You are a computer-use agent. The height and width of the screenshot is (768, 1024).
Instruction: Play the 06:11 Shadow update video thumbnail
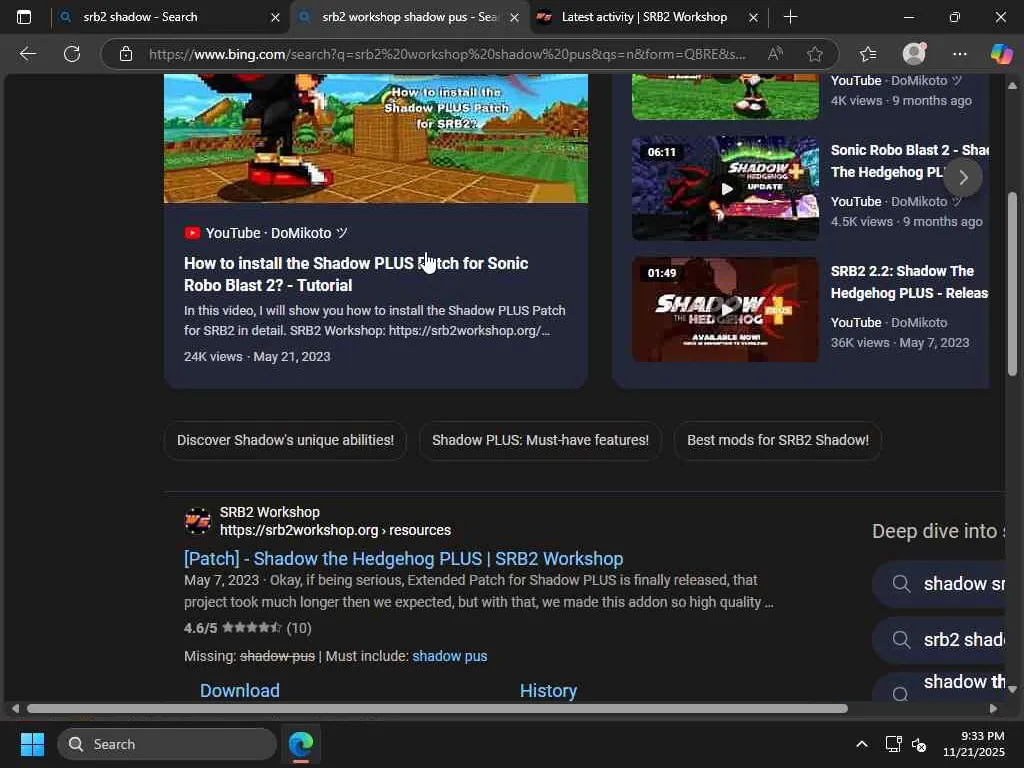pos(725,189)
